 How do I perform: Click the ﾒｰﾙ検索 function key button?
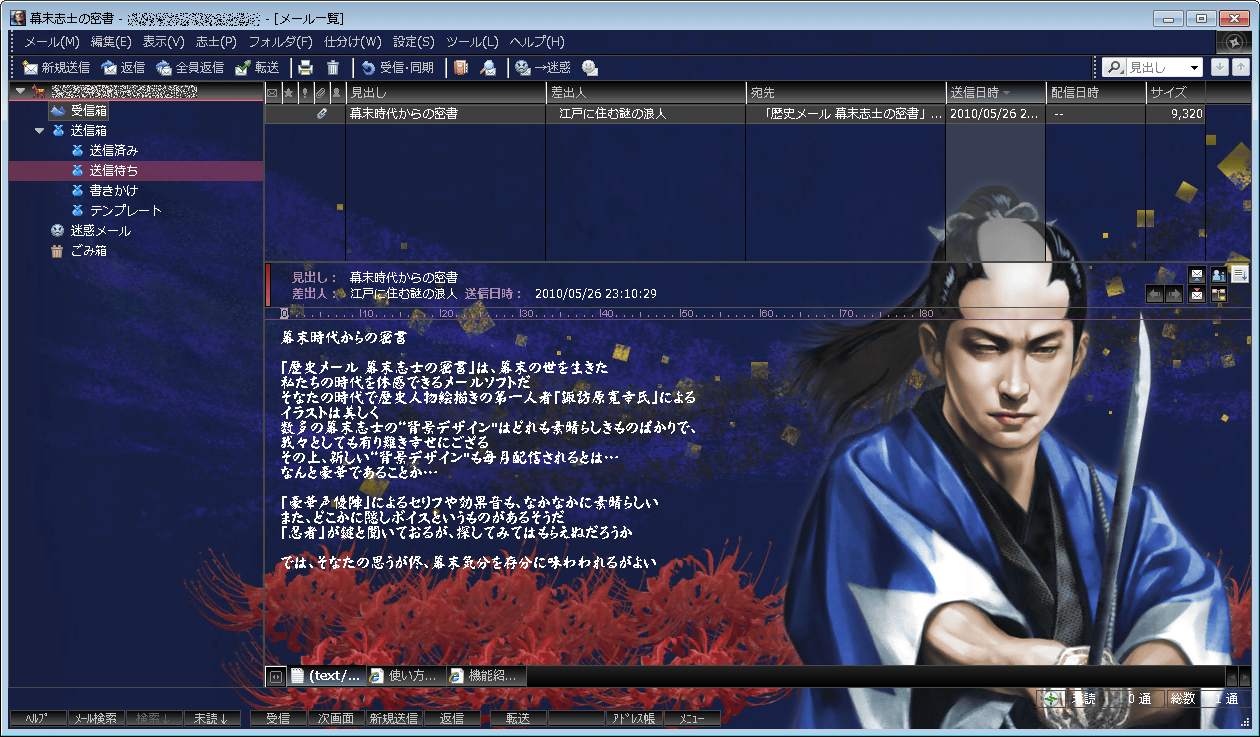click(x=97, y=718)
